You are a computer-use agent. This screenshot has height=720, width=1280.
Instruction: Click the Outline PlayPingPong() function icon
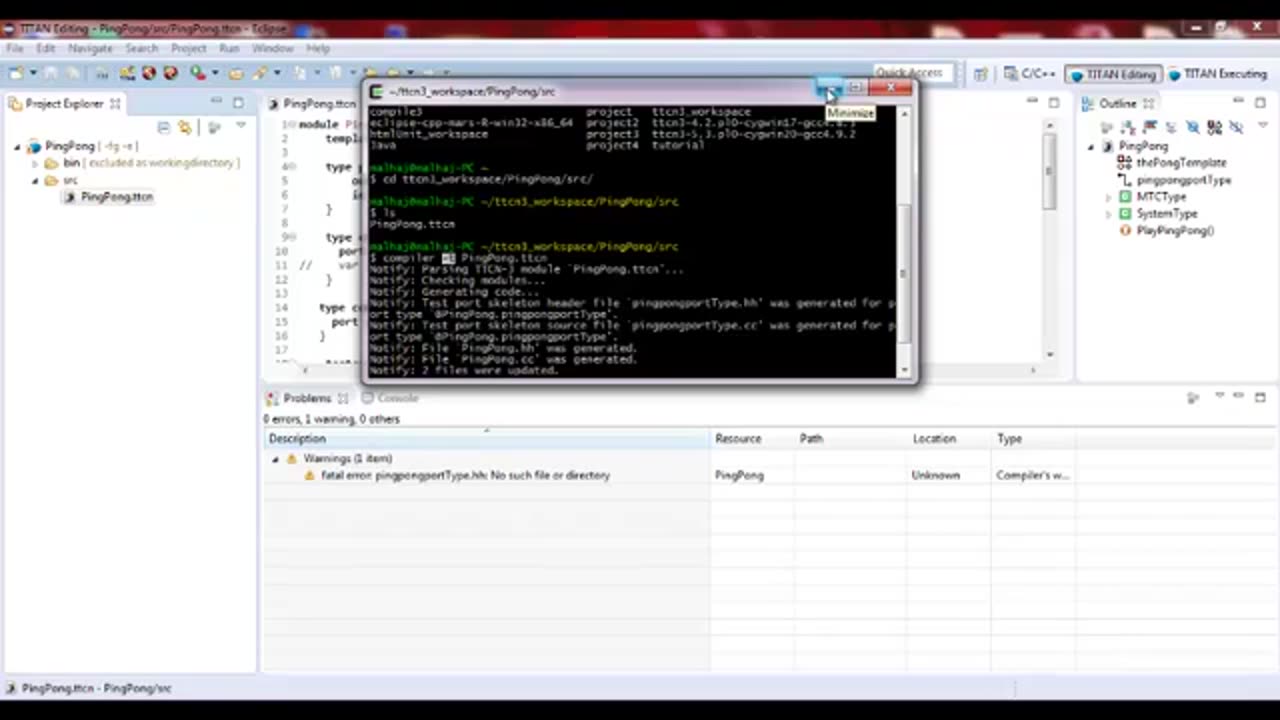(1125, 231)
